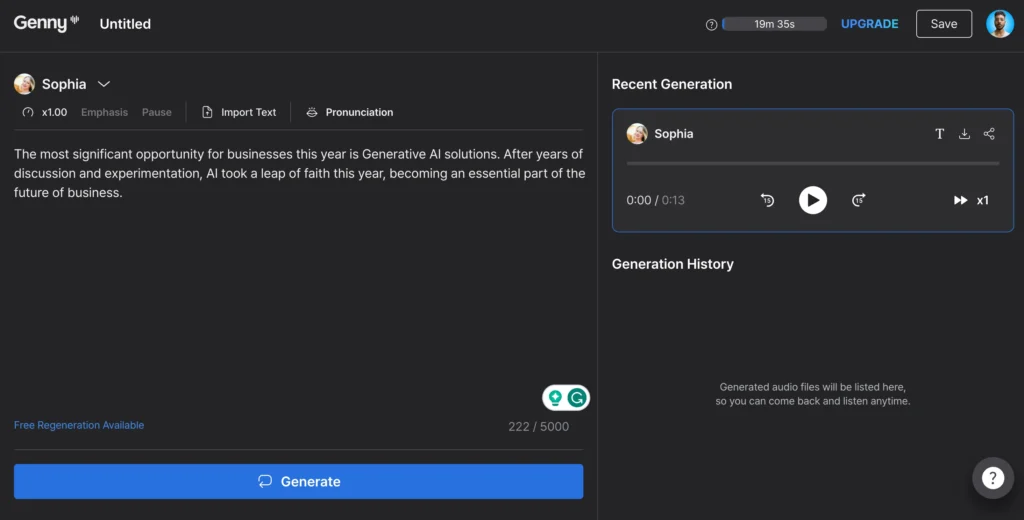Click the Emphasis option
Image resolution: width=1024 pixels, height=520 pixels.
click(x=104, y=112)
